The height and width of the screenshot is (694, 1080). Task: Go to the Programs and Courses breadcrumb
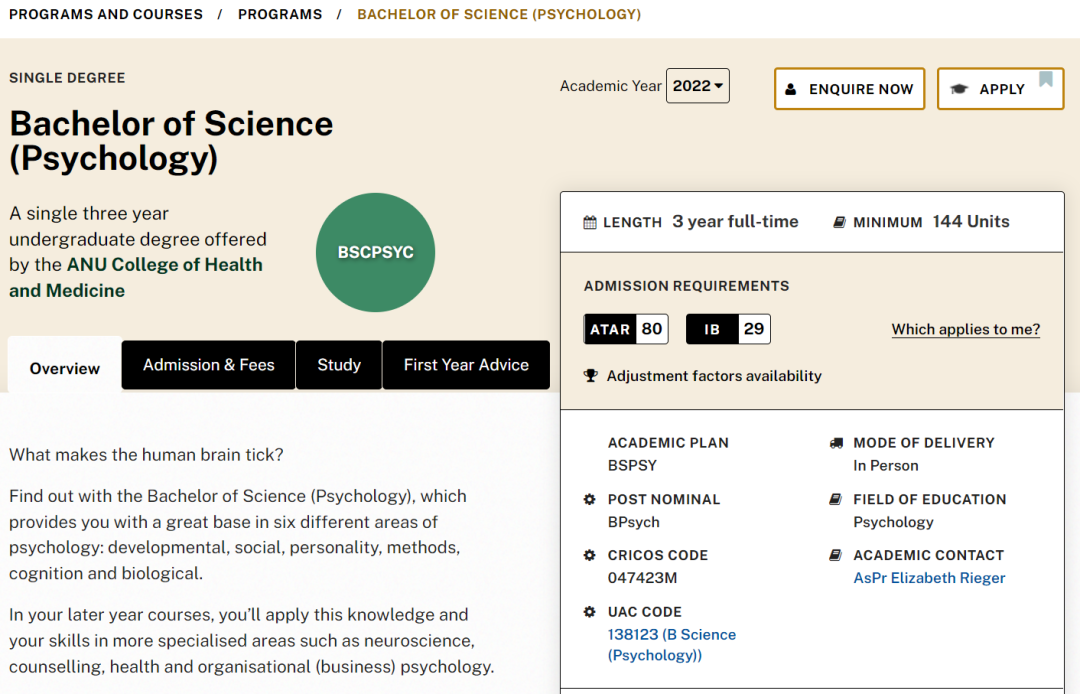coord(106,14)
